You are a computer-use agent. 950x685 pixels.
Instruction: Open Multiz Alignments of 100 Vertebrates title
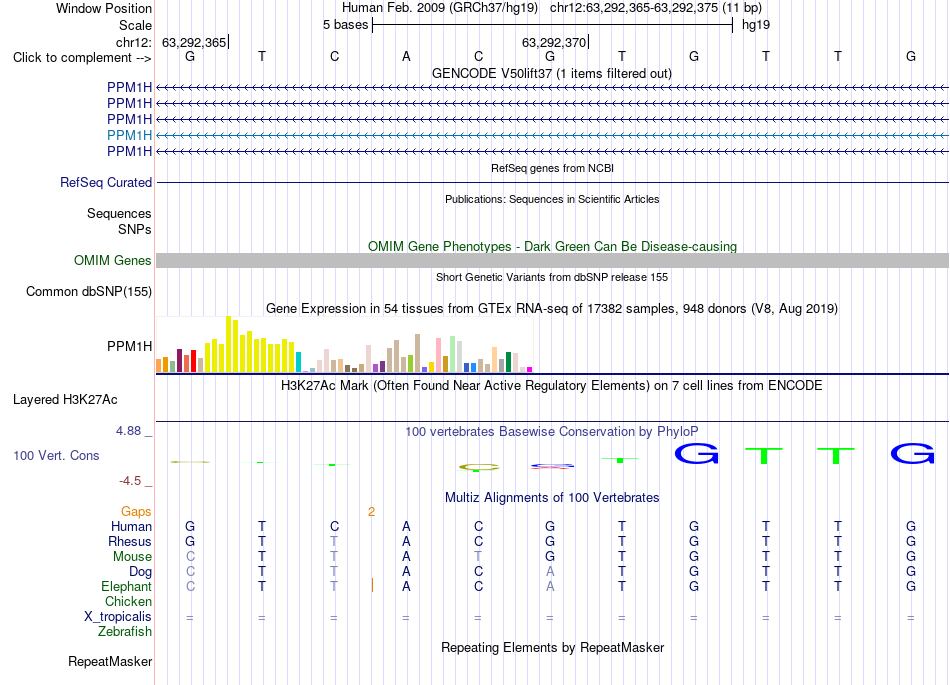[x=552, y=498]
